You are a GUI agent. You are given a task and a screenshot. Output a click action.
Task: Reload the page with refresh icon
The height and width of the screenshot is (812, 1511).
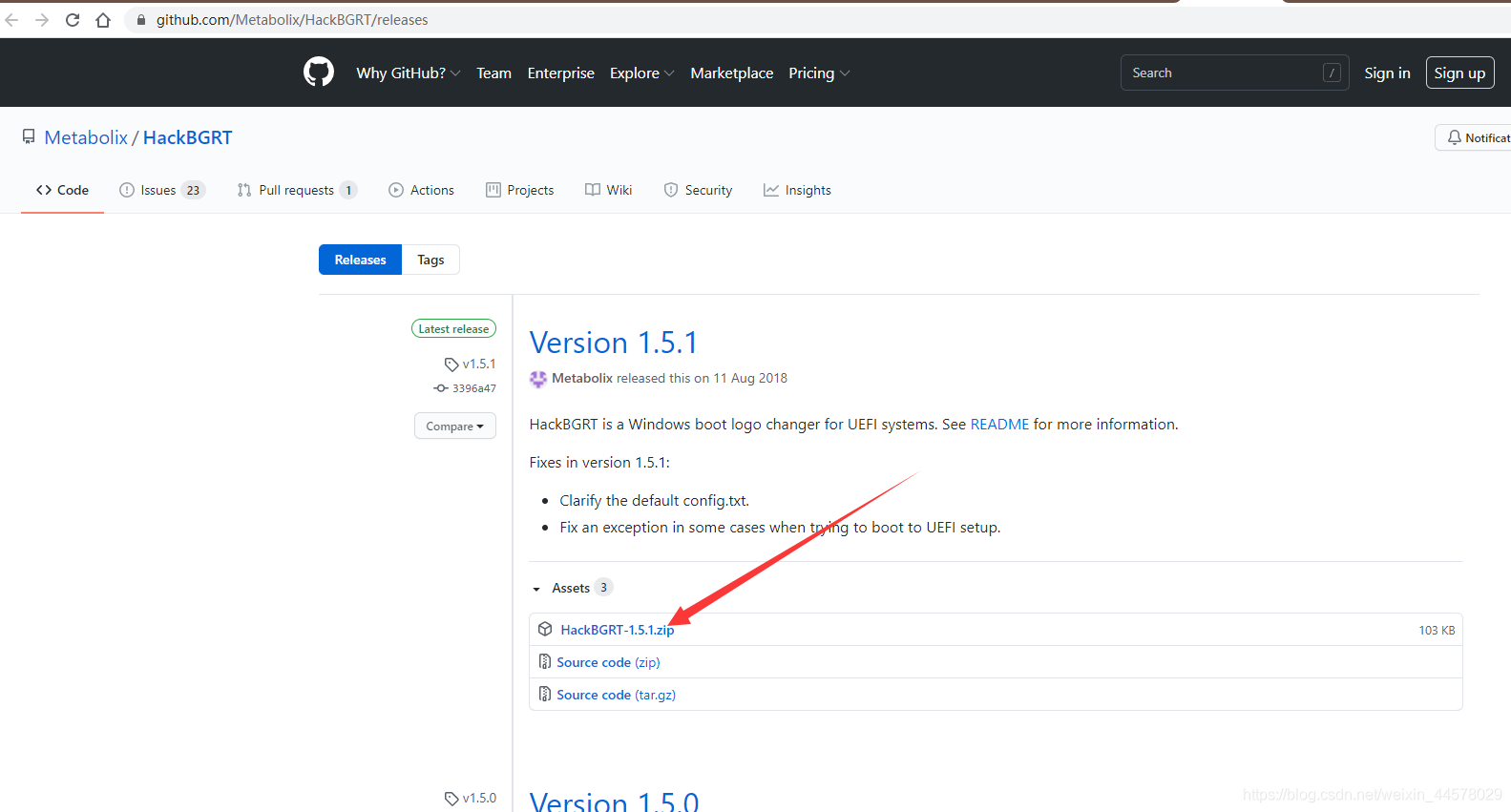pos(73,20)
